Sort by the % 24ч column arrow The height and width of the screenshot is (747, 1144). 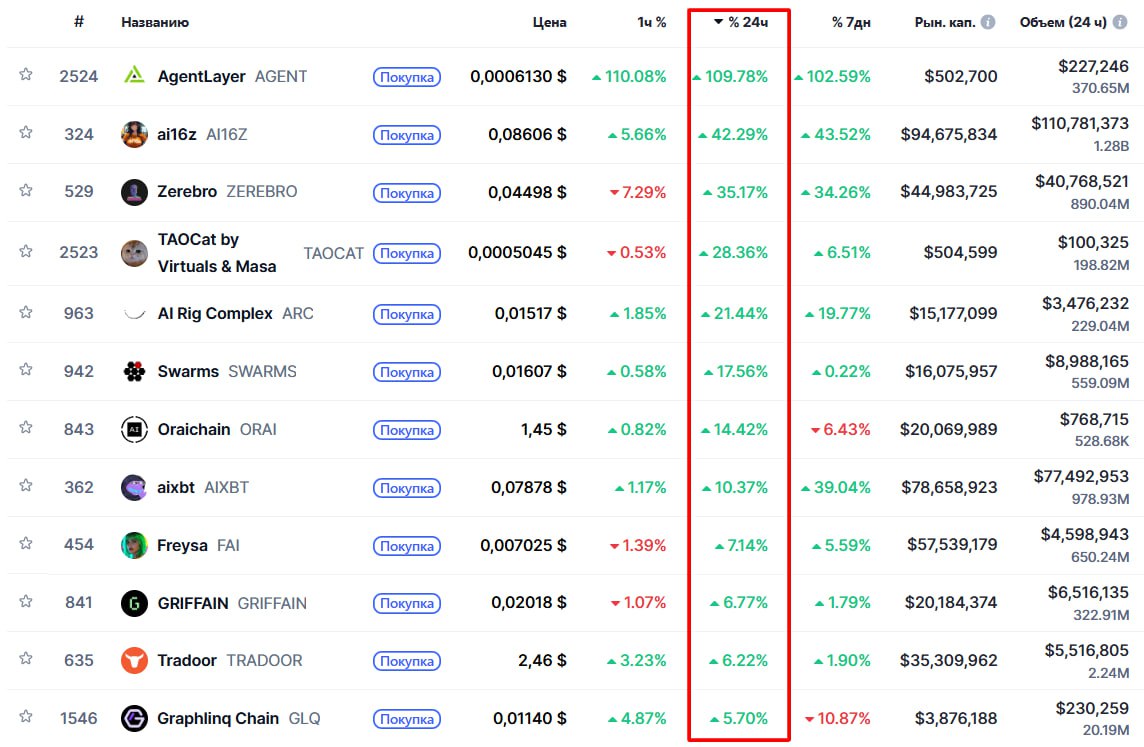click(x=718, y=22)
